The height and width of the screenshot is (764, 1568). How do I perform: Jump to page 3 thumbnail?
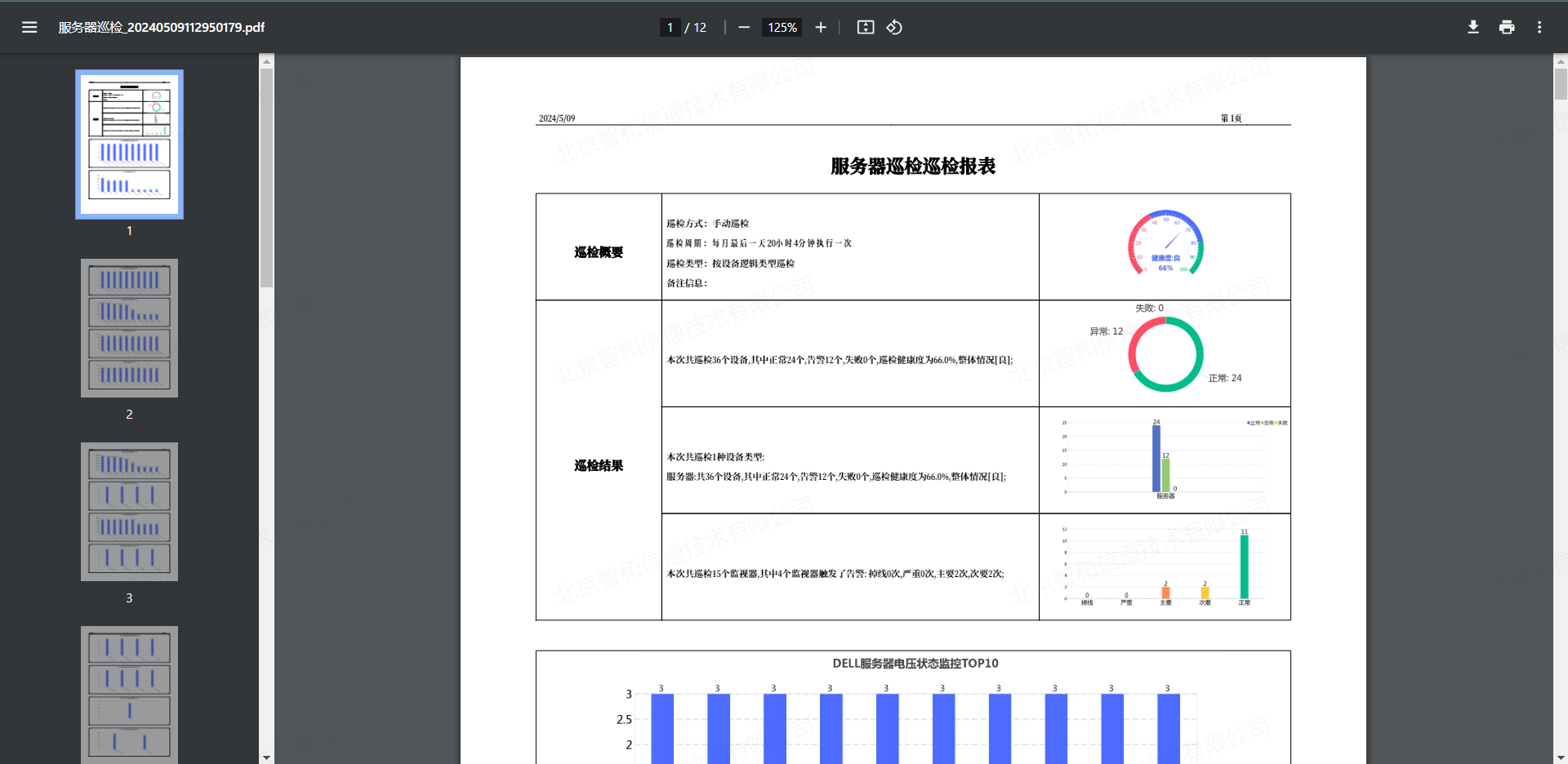pos(129,512)
